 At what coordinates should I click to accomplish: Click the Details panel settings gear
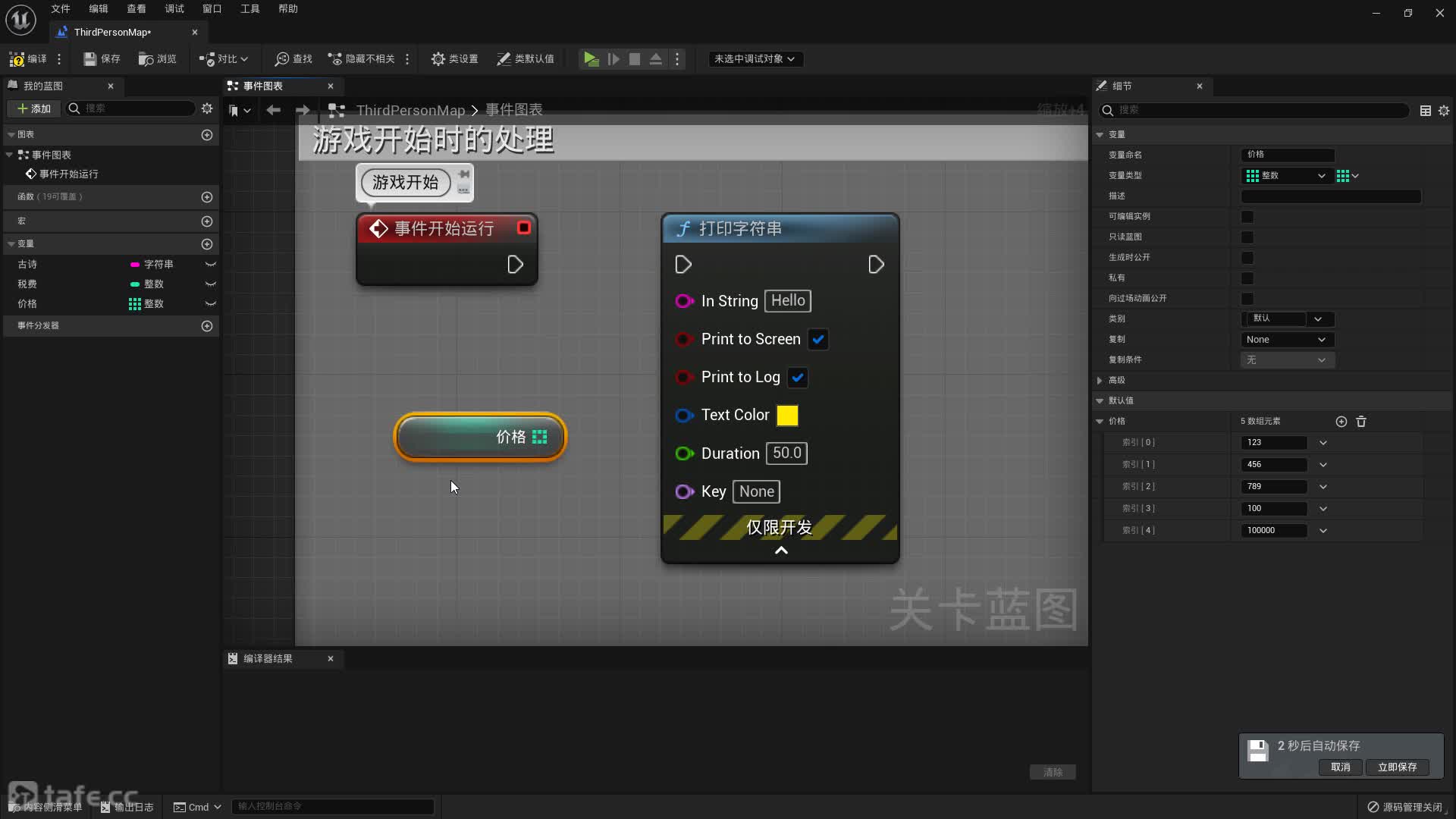[x=1444, y=111]
